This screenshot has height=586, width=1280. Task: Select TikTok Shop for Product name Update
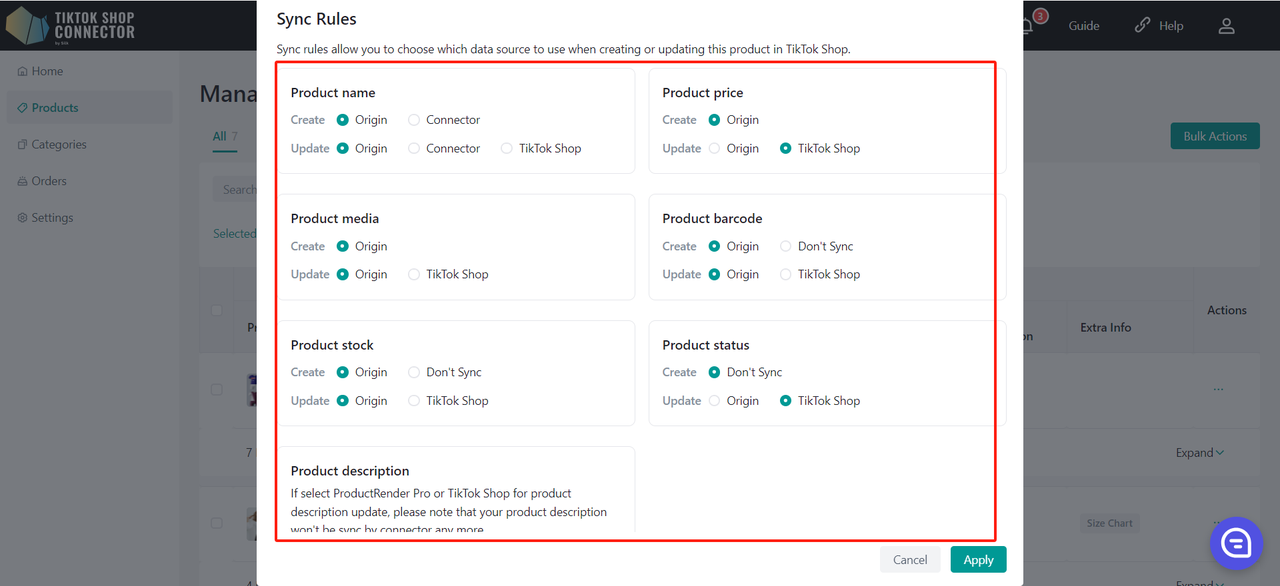tap(507, 148)
